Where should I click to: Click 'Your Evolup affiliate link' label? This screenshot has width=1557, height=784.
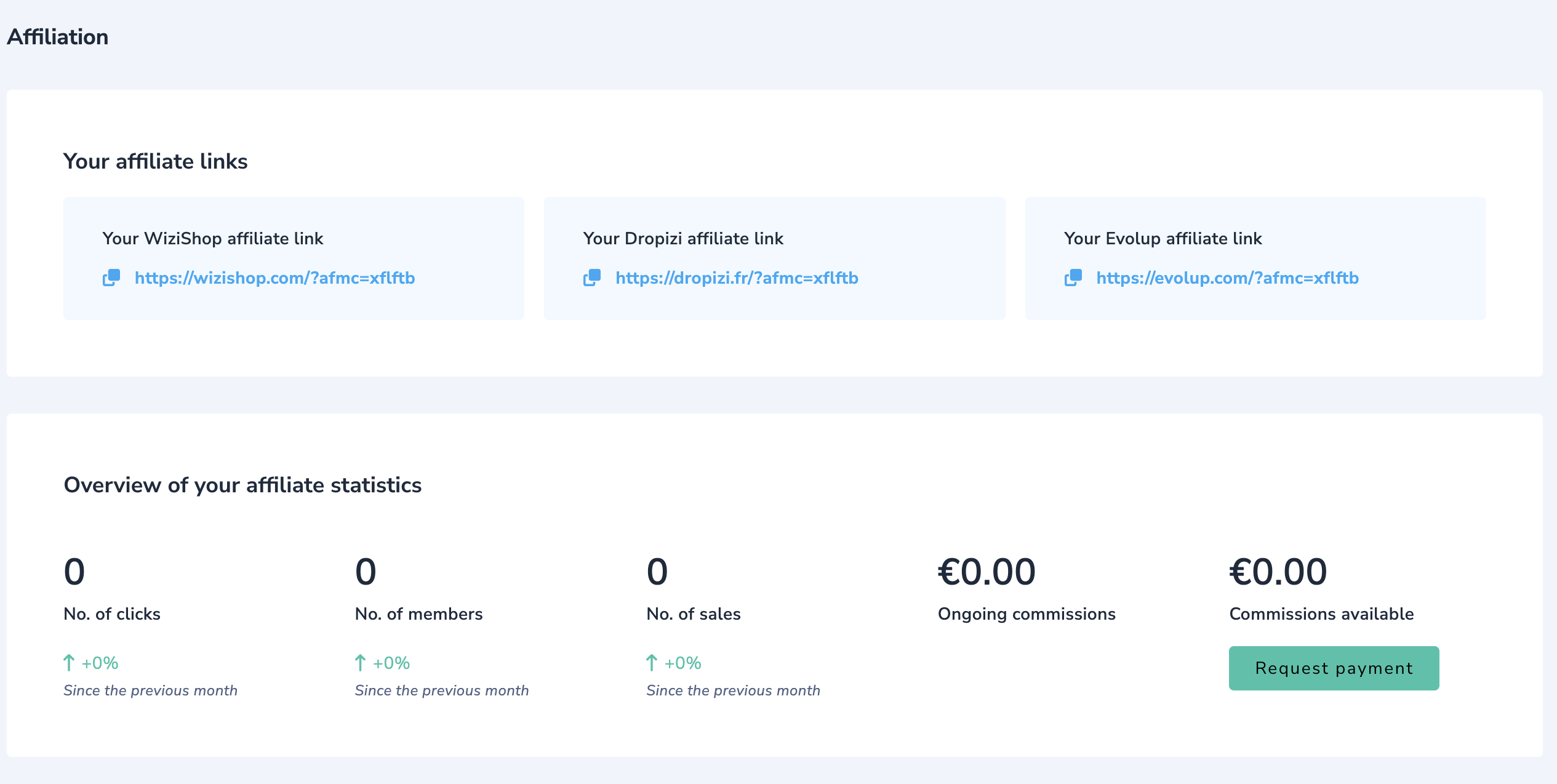[1163, 239]
